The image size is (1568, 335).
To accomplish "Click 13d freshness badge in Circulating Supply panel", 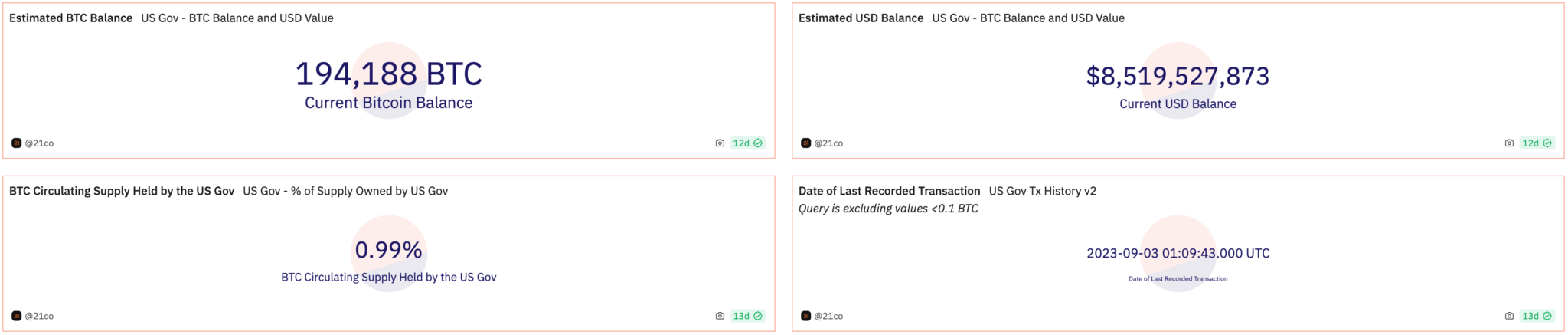I will [x=747, y=316].
